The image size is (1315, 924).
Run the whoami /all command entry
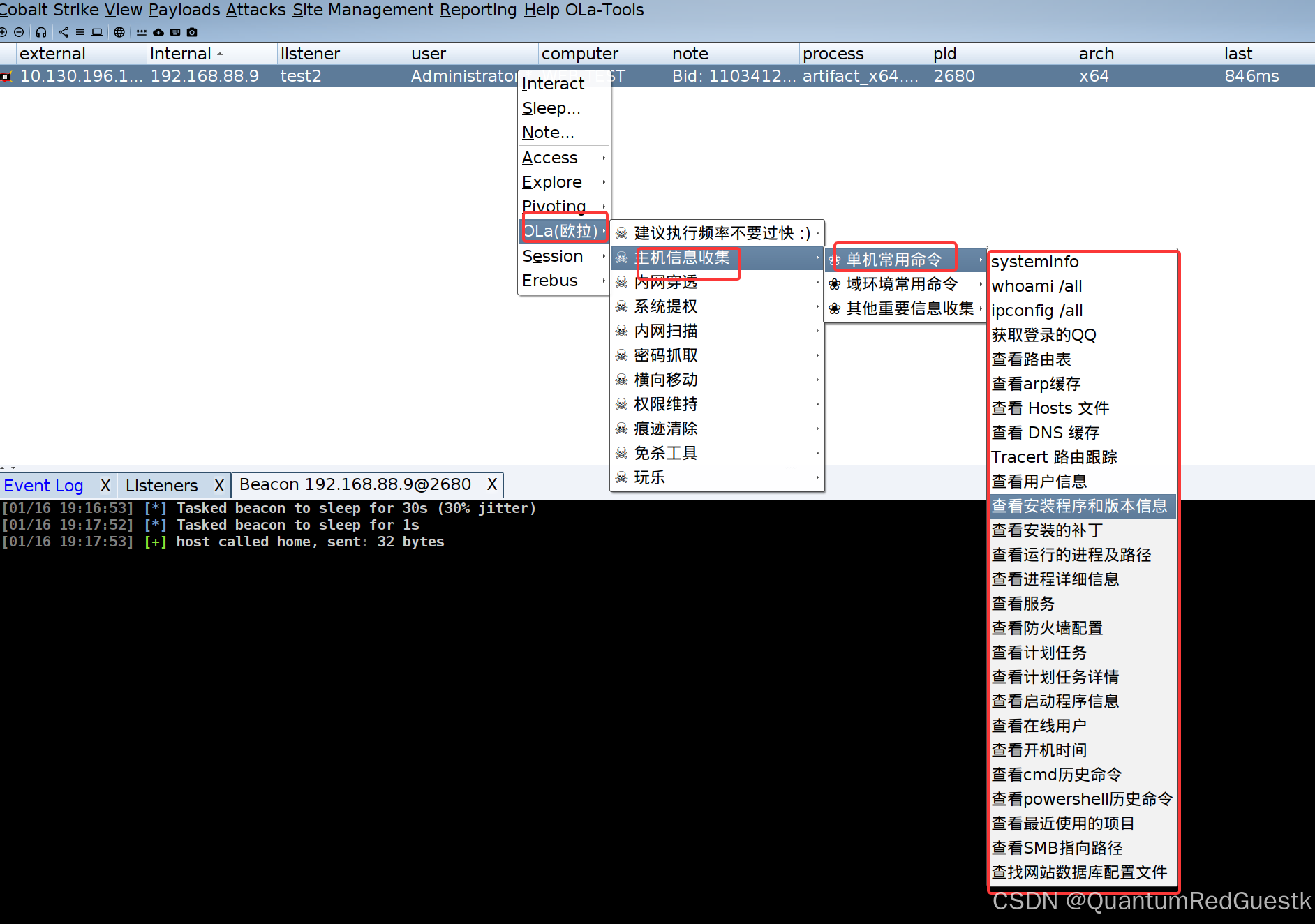pyautogui.click(x=1083, y=286)
